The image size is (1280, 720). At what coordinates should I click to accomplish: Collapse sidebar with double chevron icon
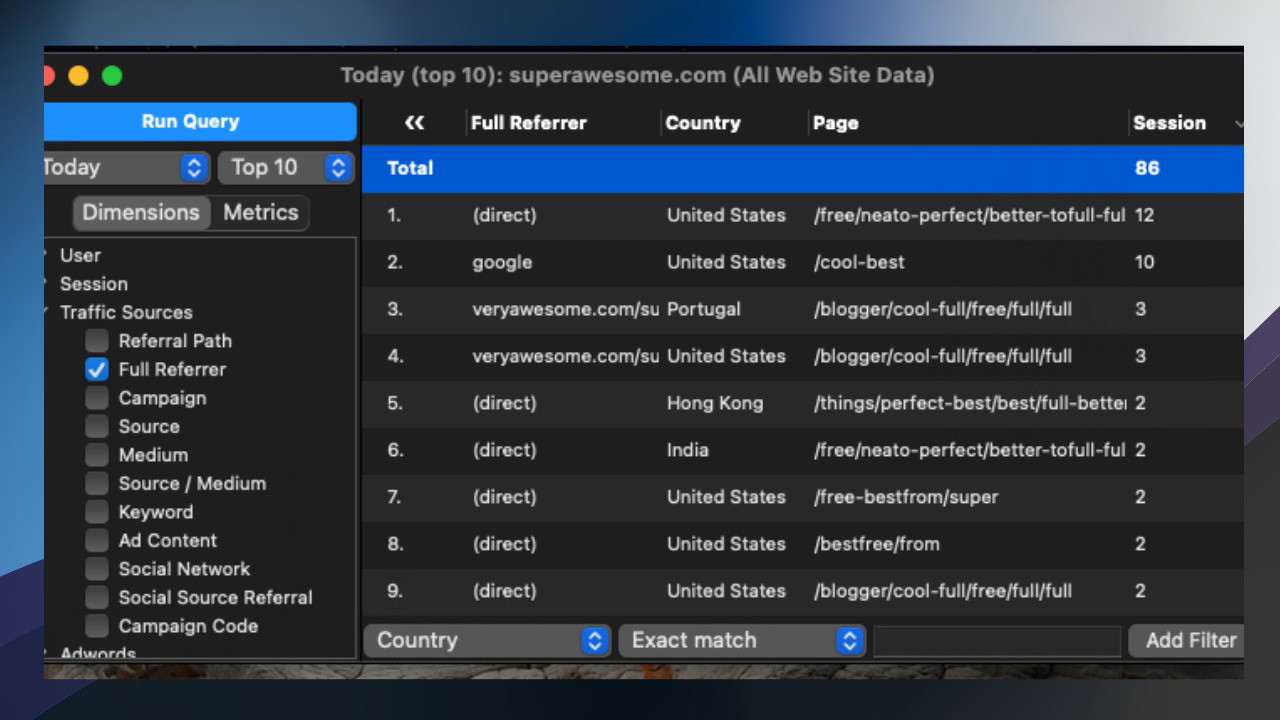[x=414, y=123]
